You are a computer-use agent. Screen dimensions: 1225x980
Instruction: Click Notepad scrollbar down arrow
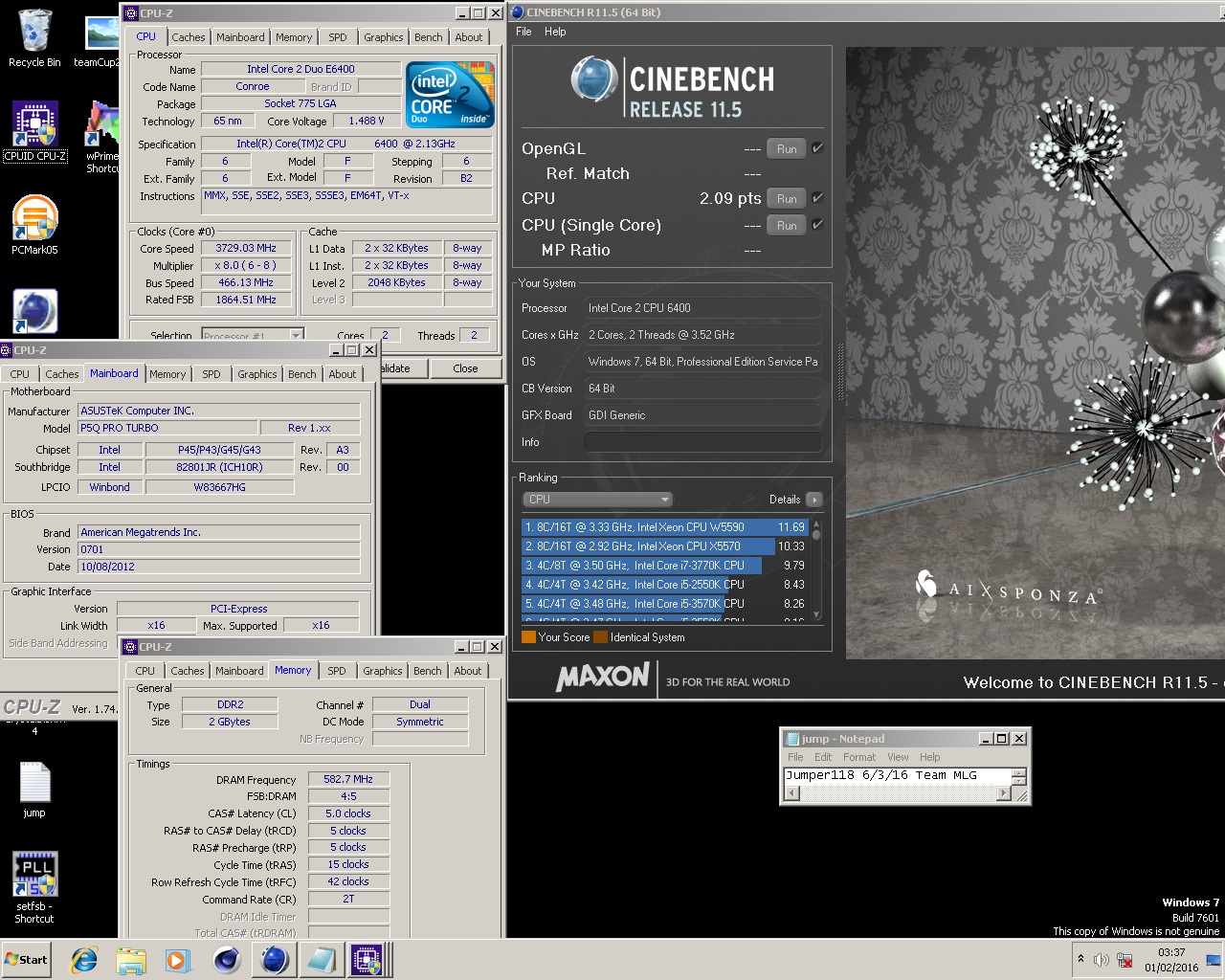(1019, 780)
